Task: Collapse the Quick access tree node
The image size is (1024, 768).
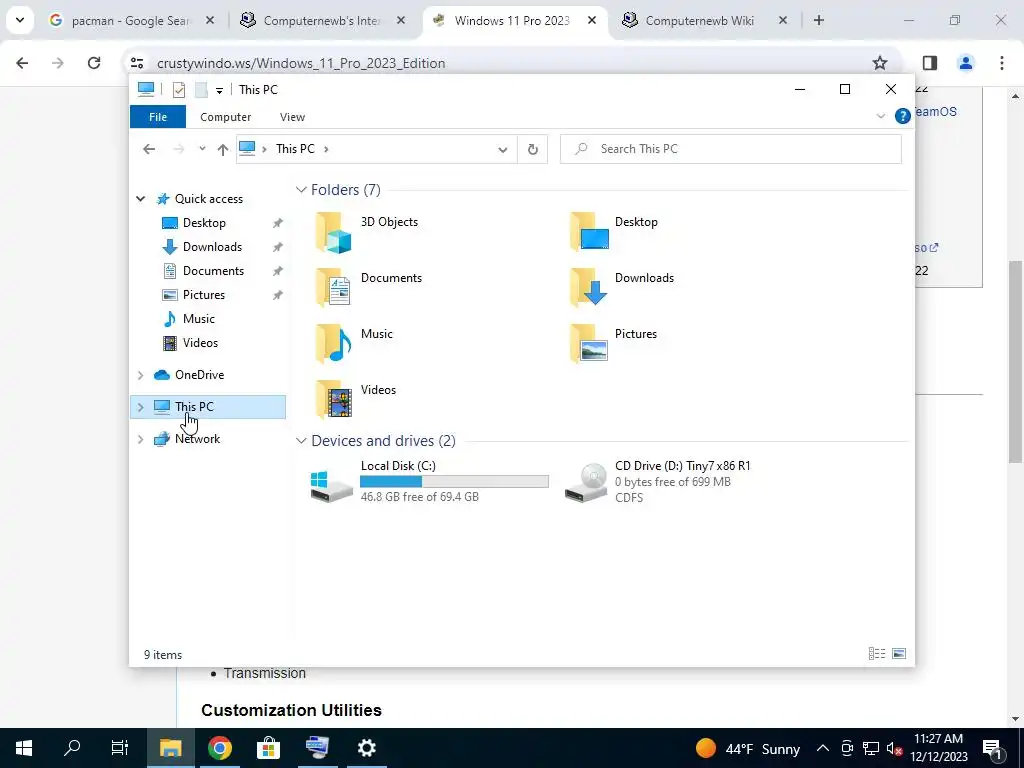Action: 140,199
